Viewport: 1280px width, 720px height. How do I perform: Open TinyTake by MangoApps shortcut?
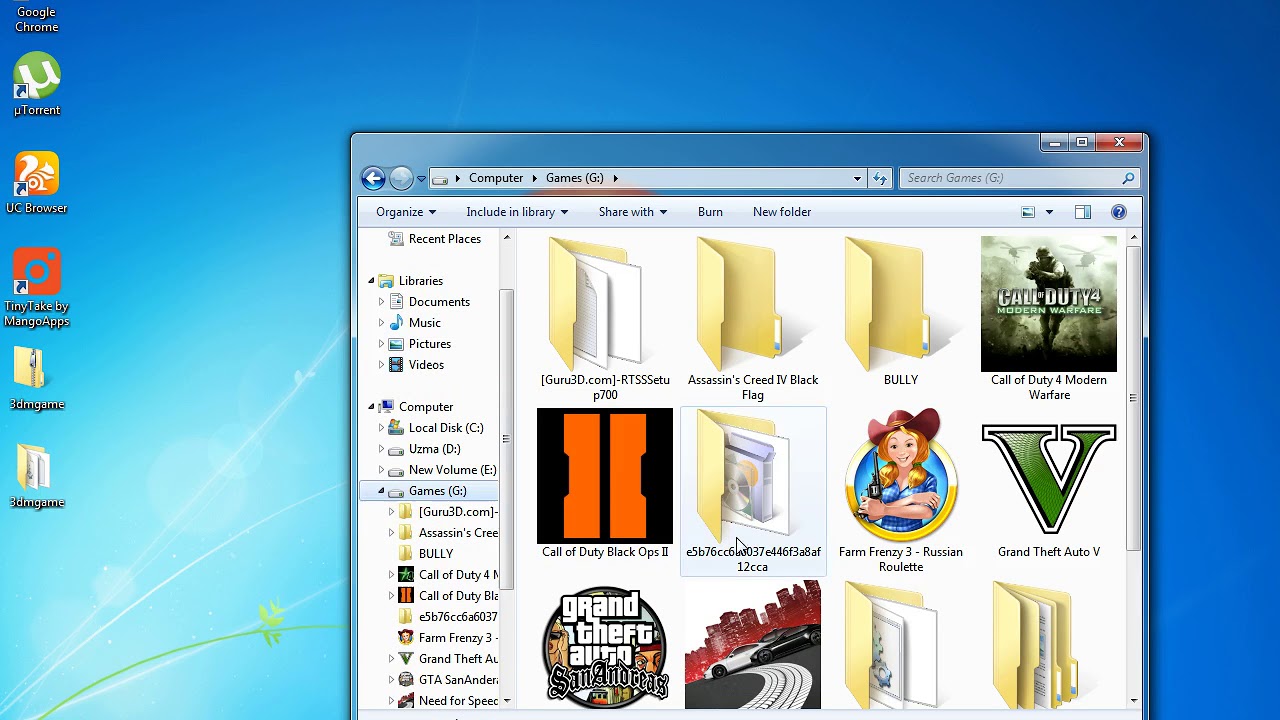pos(36,288)
